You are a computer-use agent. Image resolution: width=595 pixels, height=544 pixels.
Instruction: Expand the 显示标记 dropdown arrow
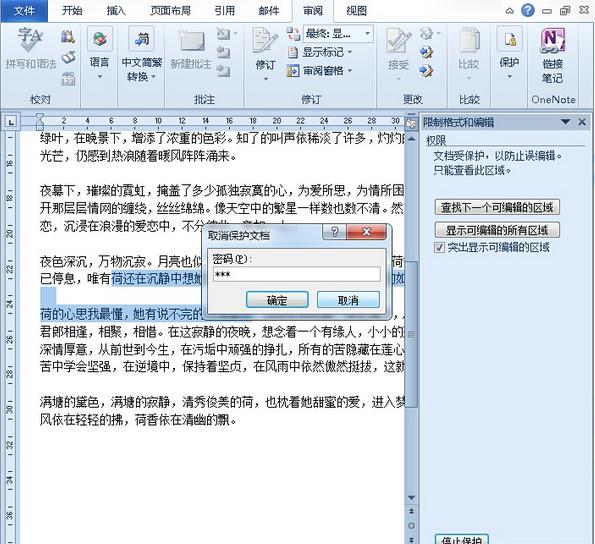[350, 52]
